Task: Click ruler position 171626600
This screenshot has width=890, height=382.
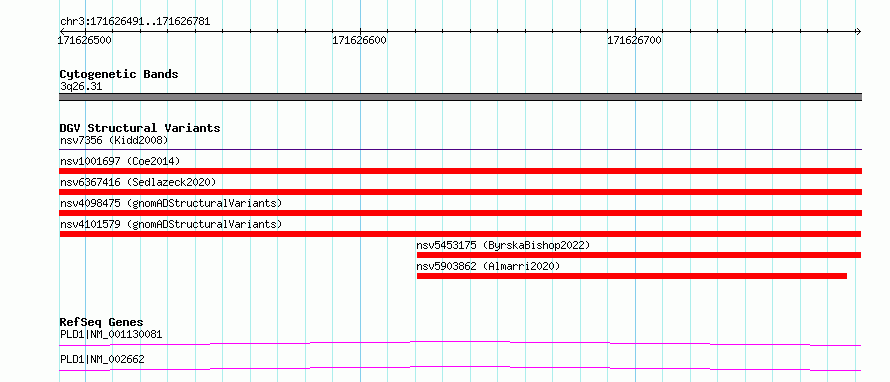Action: tap(359, 40)
